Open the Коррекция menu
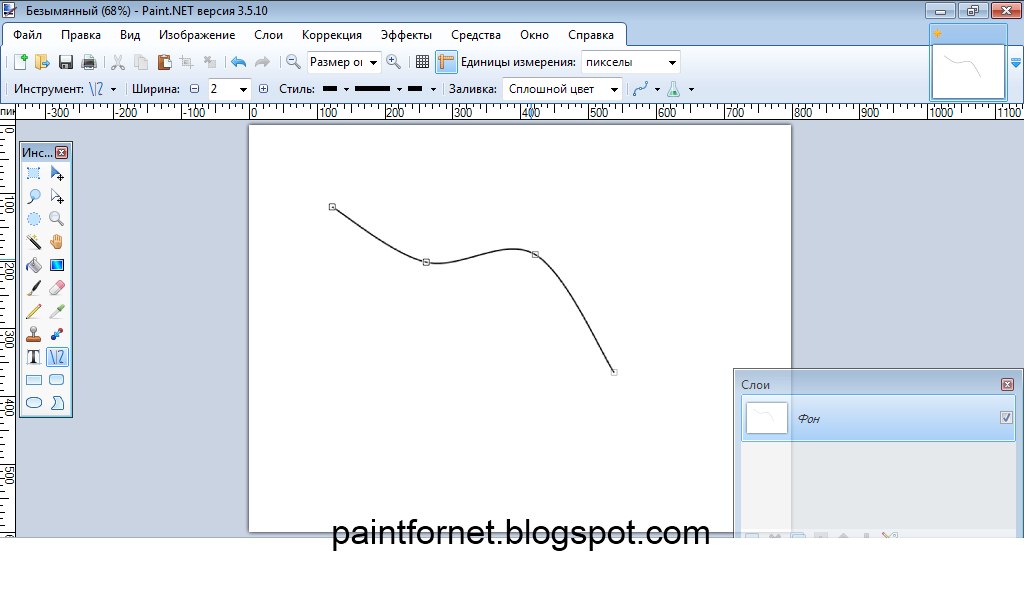1024x600 pixels. [331, 33]
